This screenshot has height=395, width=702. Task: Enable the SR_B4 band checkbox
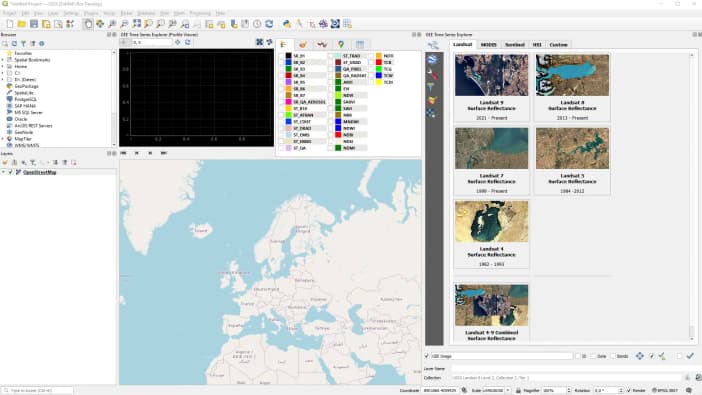tap(281, 76)
